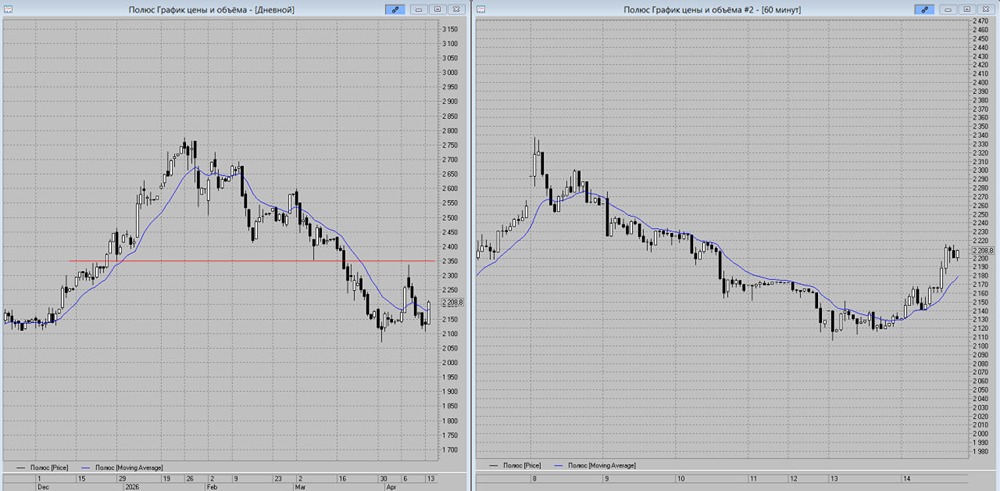1000x491 pixels.
Task: Click the 1 700 price label on the daily axis
Action: coord(450,450)
